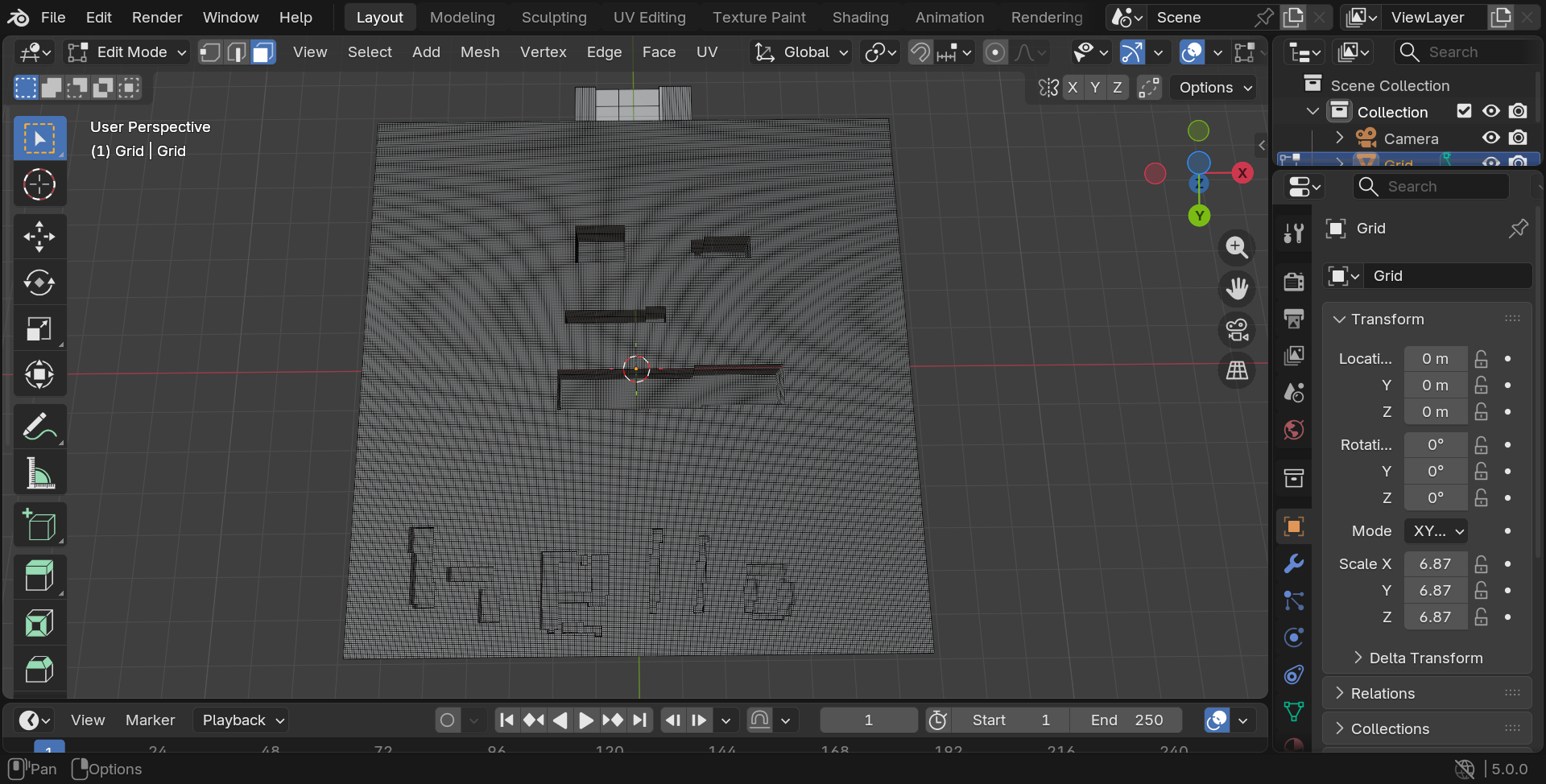Expand the Camera tree item

coord(1340,138)
